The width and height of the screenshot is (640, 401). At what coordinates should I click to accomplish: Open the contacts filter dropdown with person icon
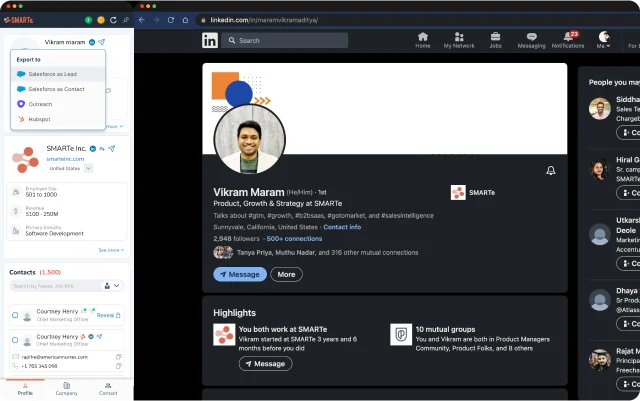[x=112, y=286]
